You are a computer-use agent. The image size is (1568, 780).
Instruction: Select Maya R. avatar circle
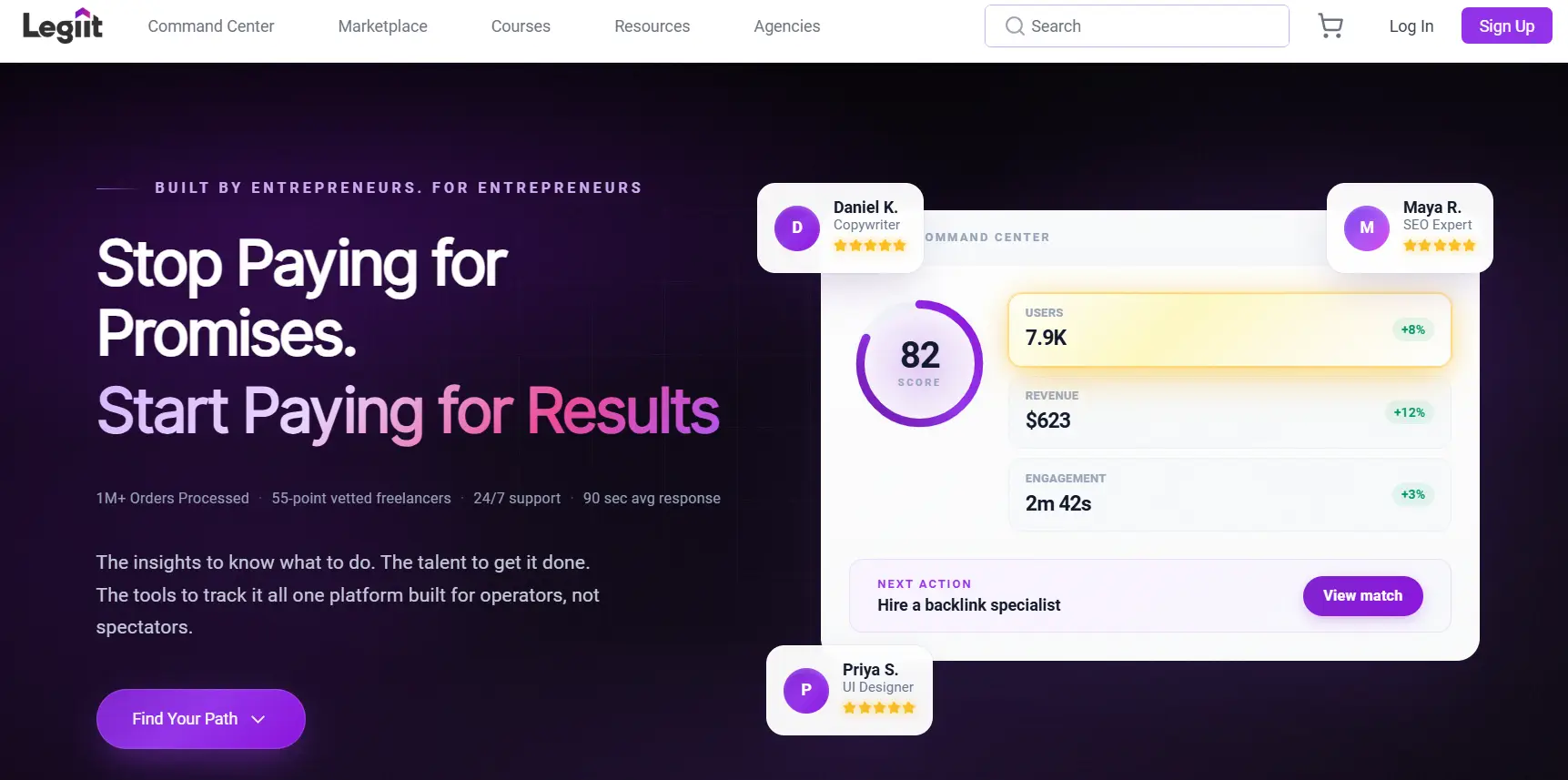coord(1367,228)
